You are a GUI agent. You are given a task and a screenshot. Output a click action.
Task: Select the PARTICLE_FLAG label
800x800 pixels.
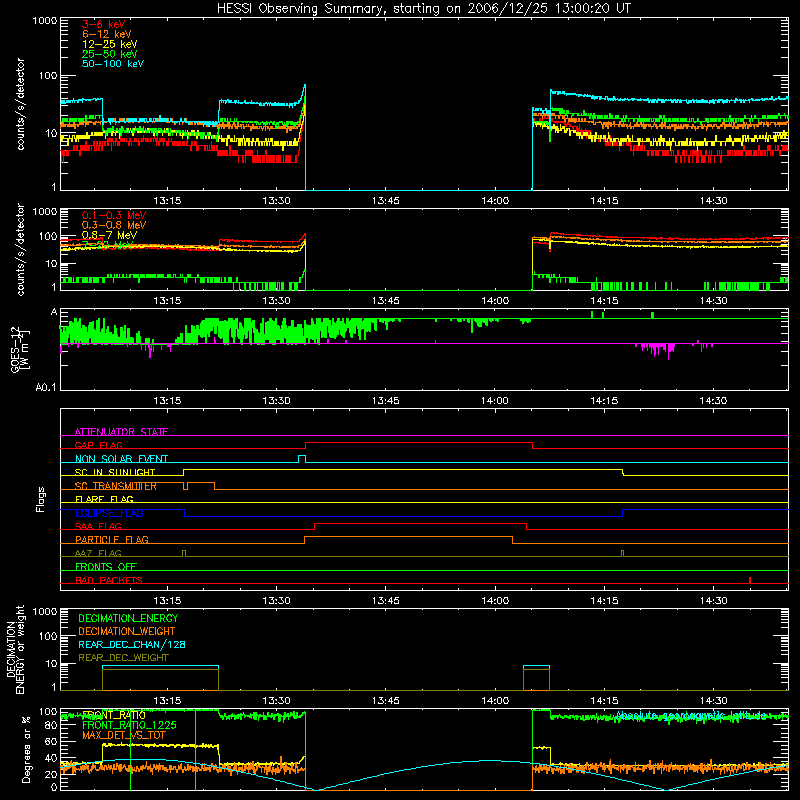(x=112, y=539)
